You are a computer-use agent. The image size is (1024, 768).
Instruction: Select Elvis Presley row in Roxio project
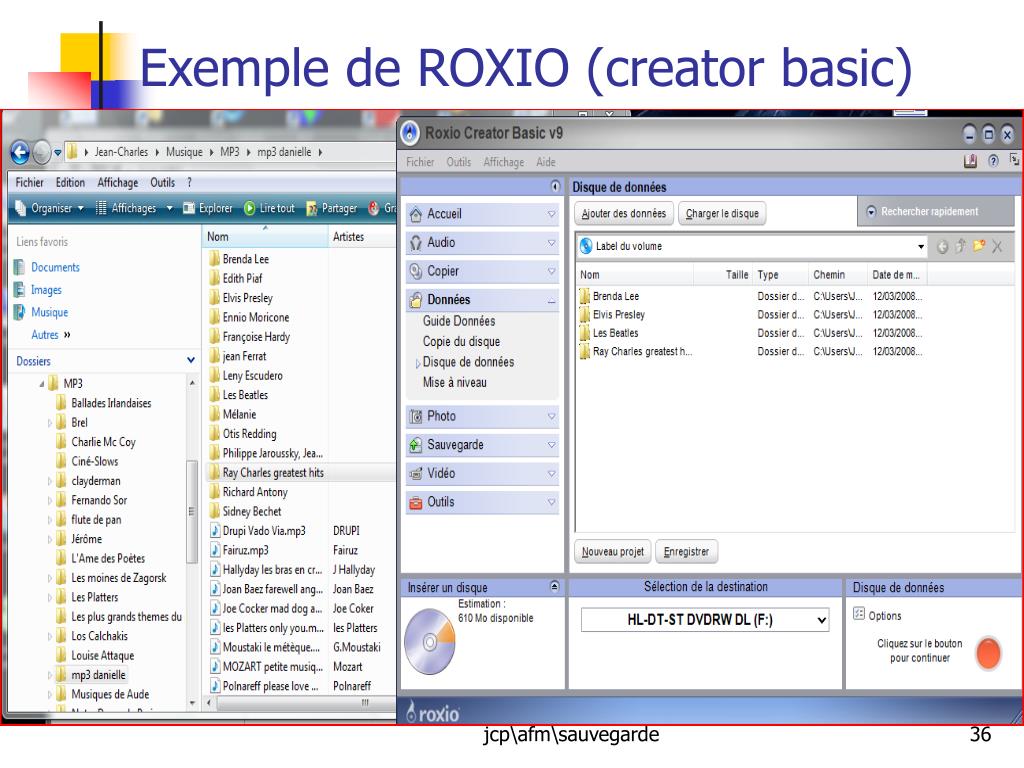click(751, 315)
